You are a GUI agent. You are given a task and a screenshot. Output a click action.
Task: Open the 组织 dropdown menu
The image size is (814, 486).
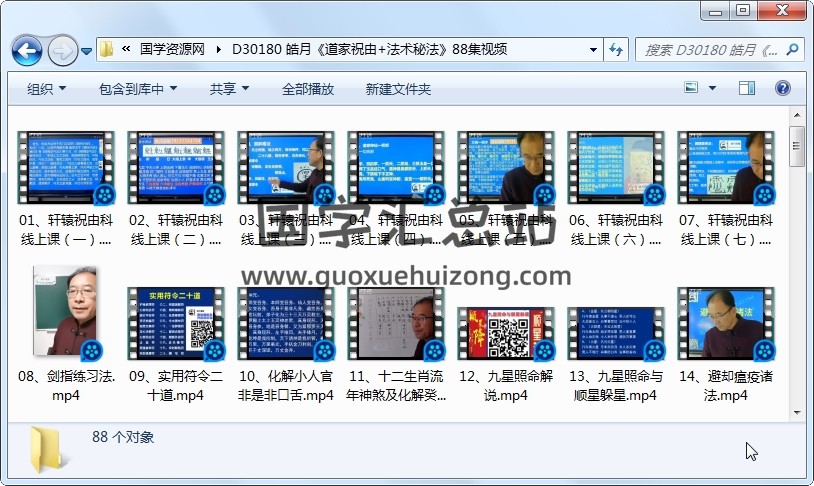(46, 89)
